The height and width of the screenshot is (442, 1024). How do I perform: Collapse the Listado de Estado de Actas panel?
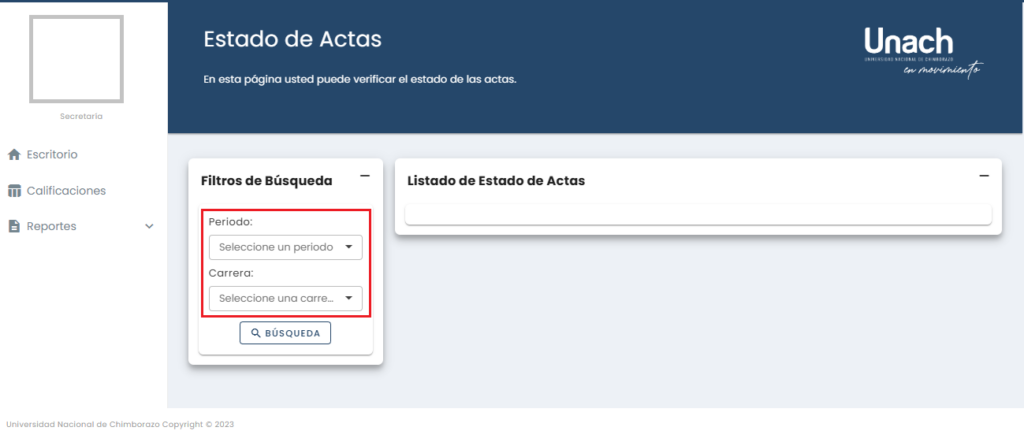pos(984,176)
